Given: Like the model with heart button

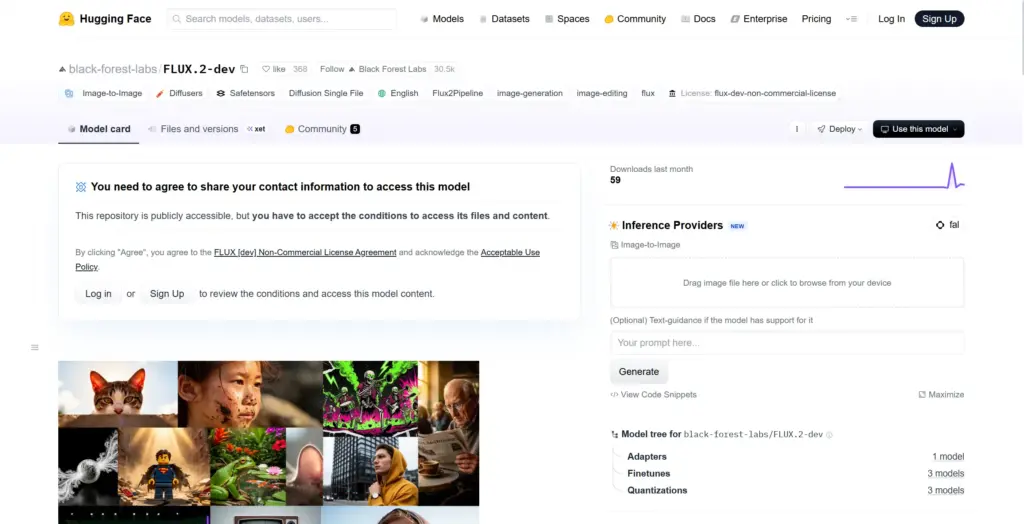Looking at the screenshot, I should pos(274,69).
